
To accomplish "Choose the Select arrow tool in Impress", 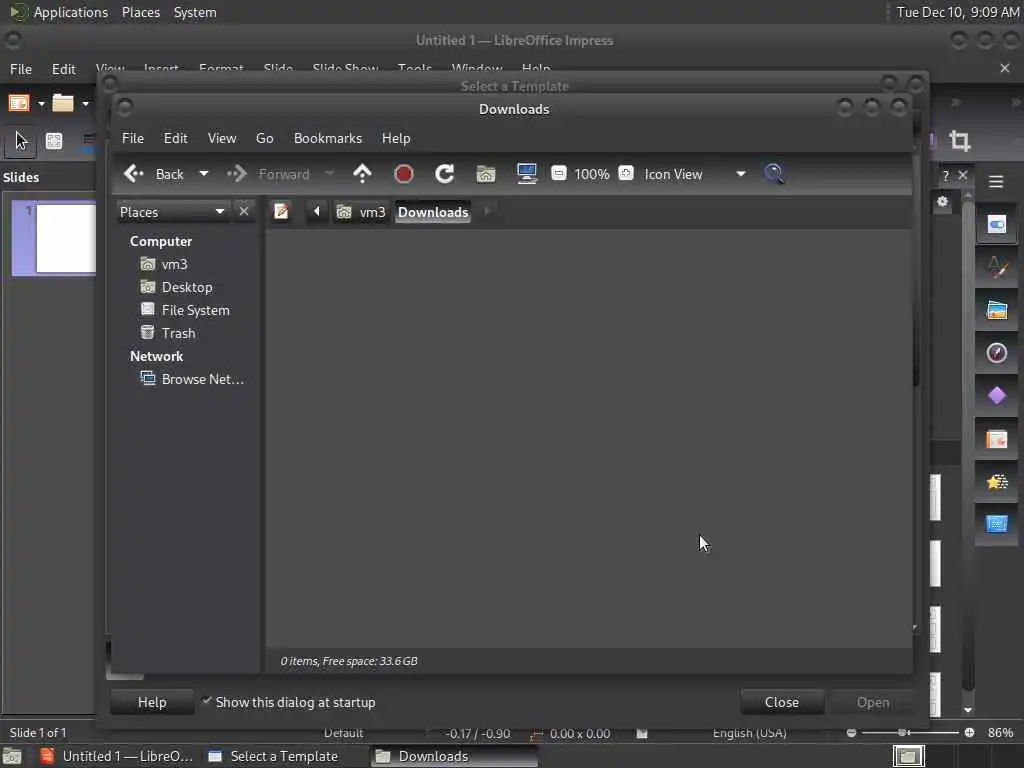I will pyautogui.click(x=21, y=141).
